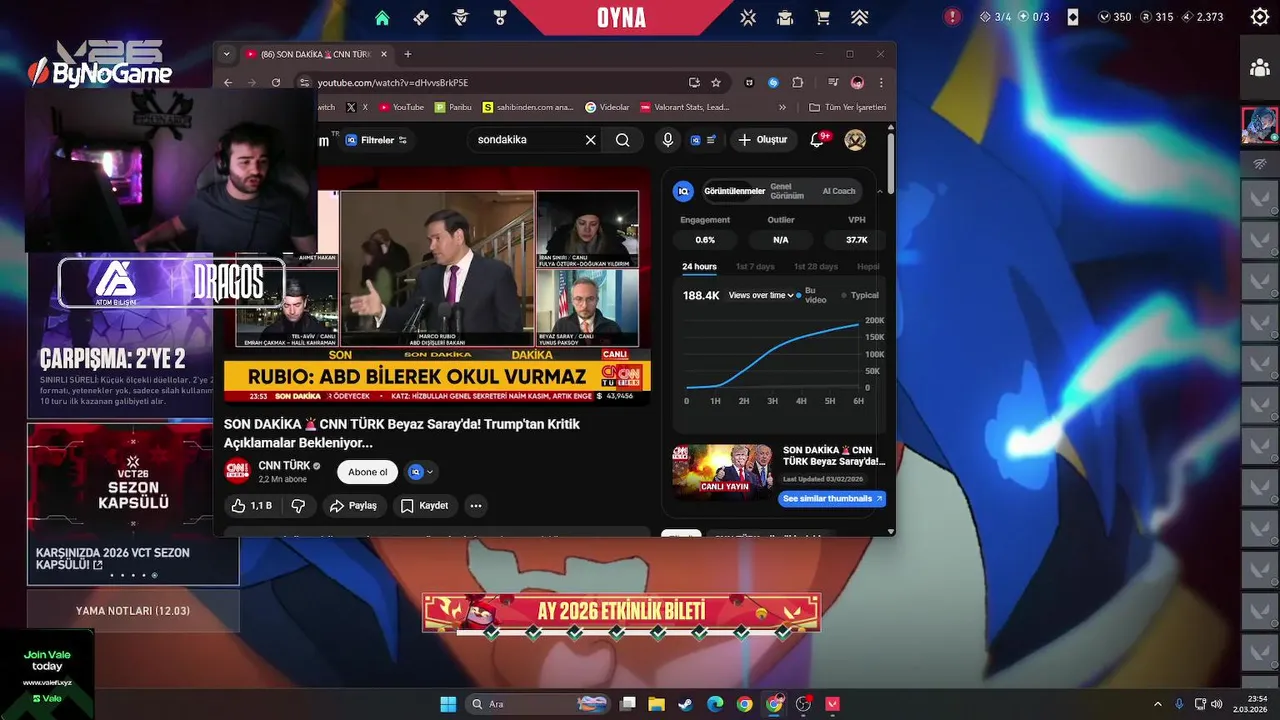Screen dimensions: 1280x720
Task: Open the rank chevrons icon
Action: [859, 17]
